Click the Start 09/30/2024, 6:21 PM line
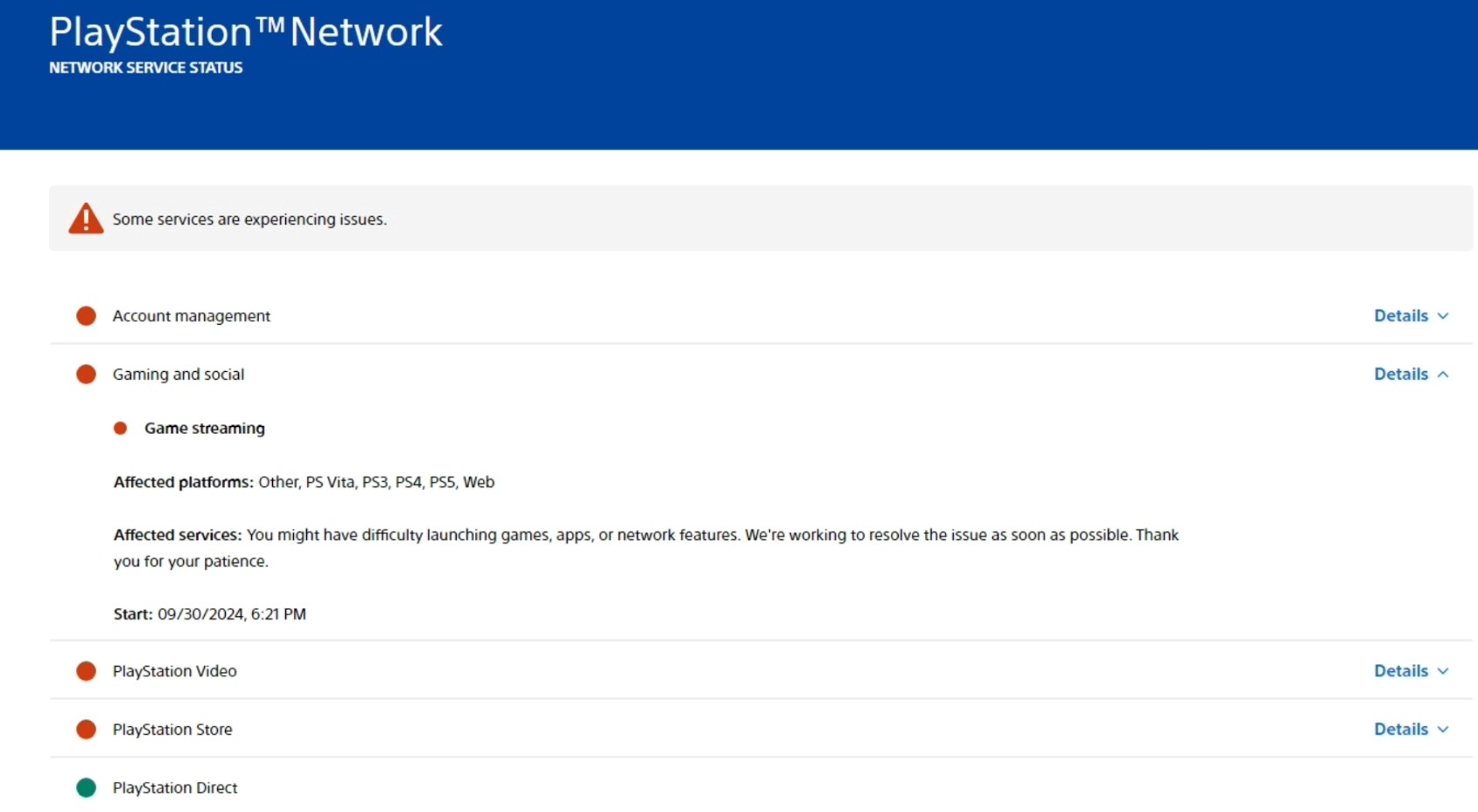The width and height of the screenshot is (1478, 812). 210,614
